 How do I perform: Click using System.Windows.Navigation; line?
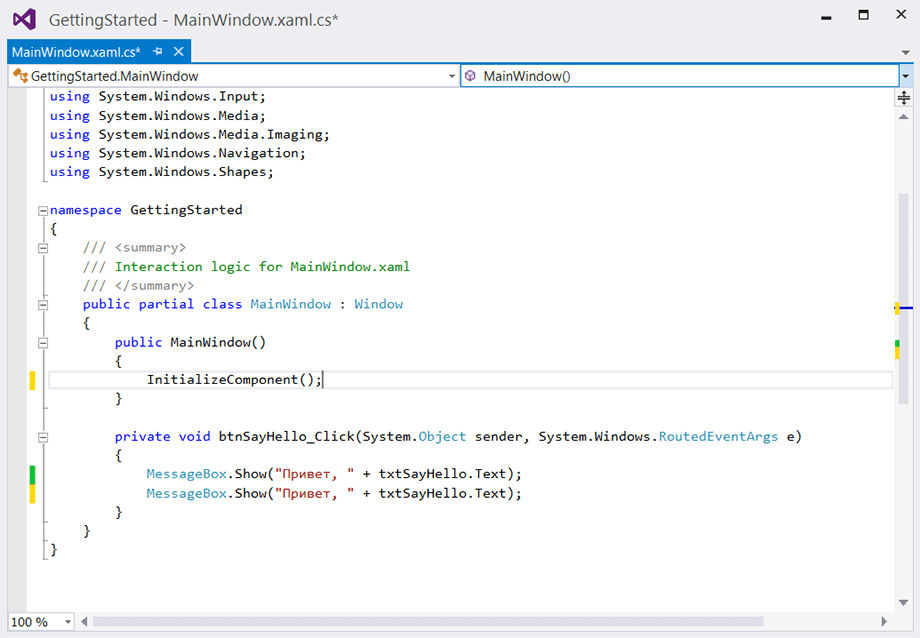tap(178, 153)
